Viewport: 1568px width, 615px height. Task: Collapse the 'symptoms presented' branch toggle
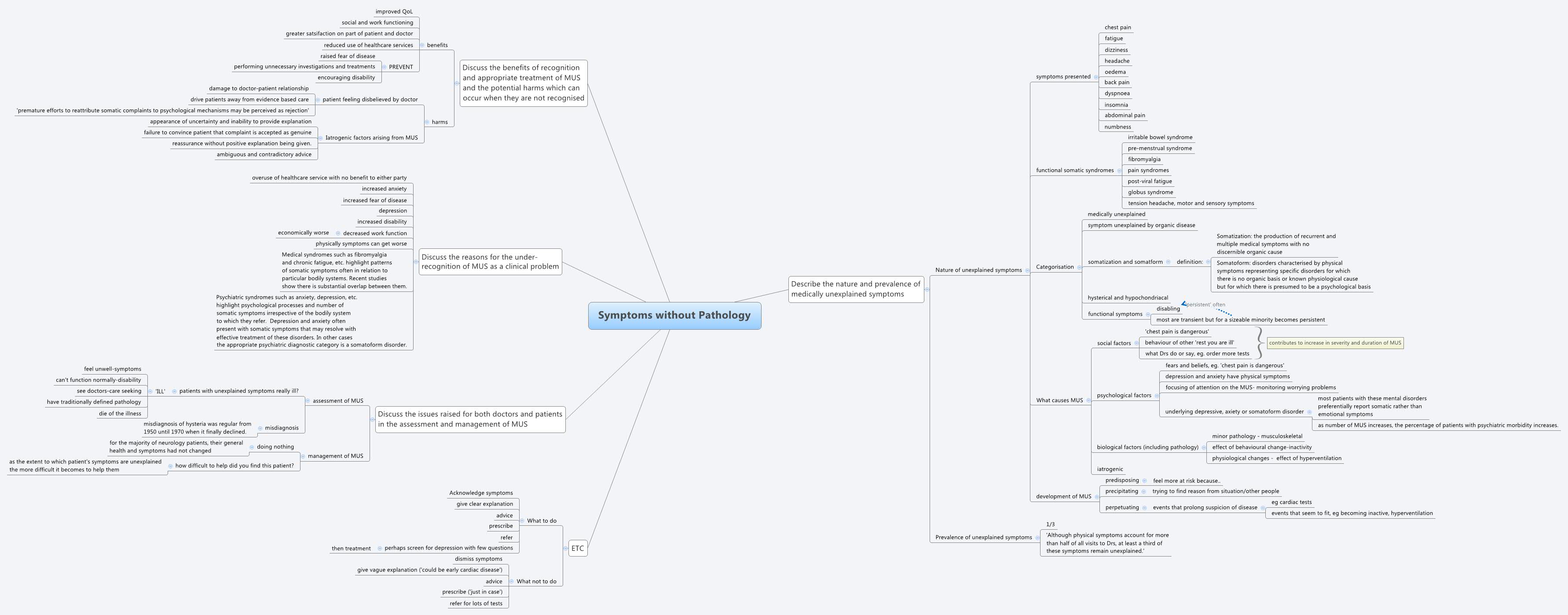pyautogui.click(x=1095, y=77)
